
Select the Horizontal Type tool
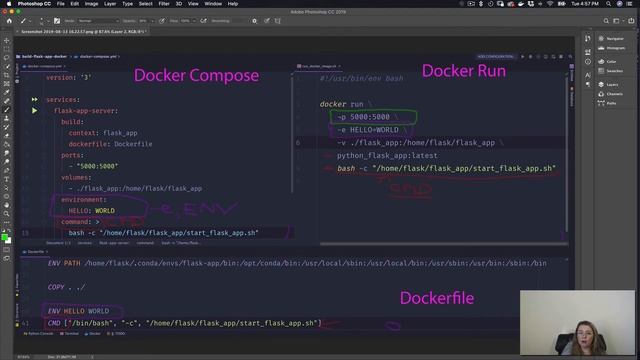[x=7, y=179]
